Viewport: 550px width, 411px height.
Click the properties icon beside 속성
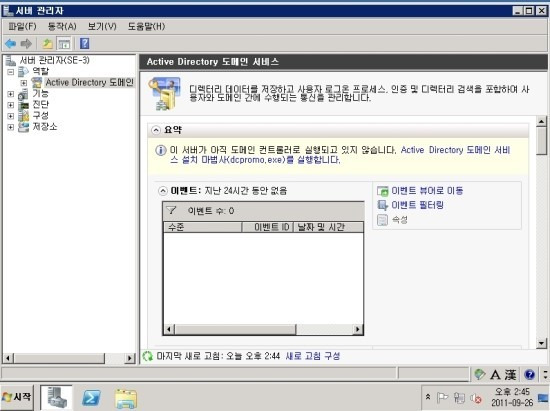pos(382,220)
